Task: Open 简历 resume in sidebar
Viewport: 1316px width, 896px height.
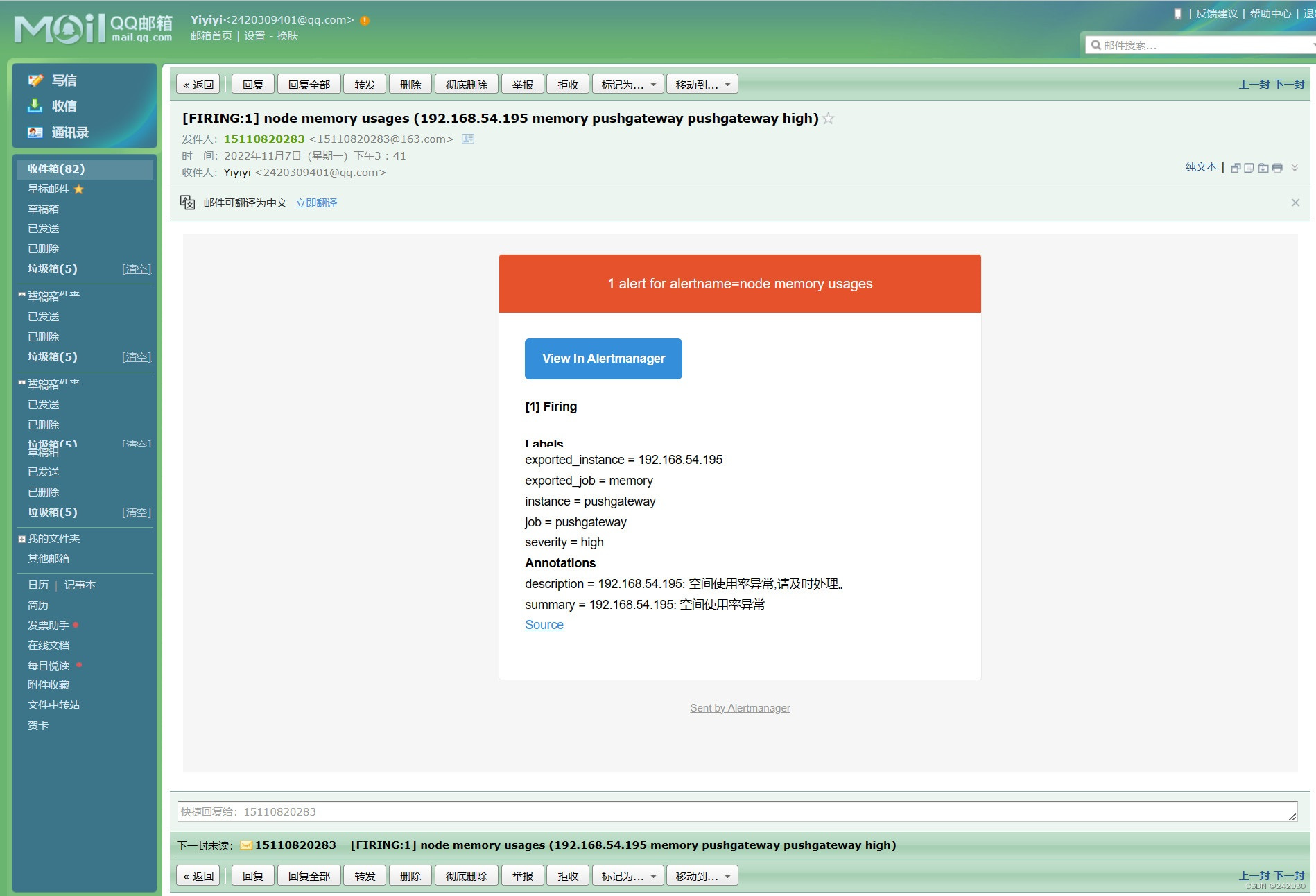Action: pyautogui.click(x=38, y=605)
